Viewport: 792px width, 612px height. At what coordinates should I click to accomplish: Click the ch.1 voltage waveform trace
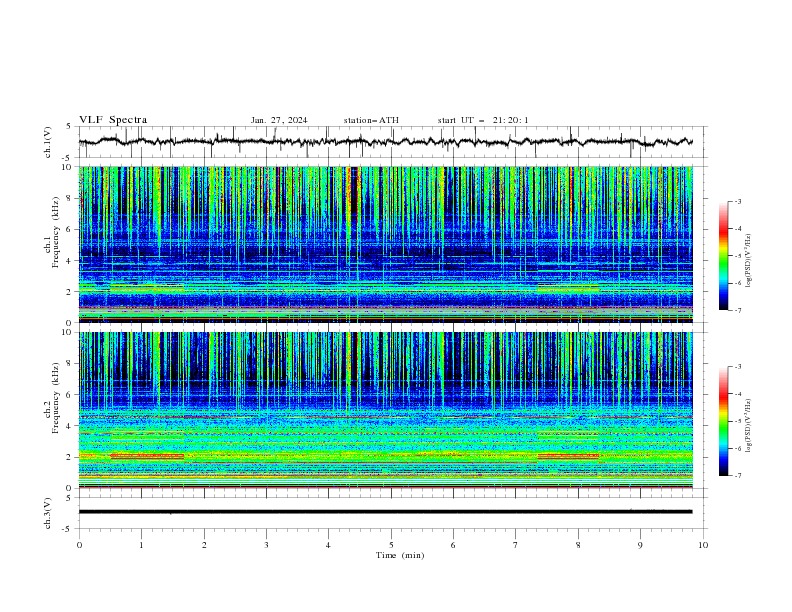pyautogui.click(x=385, y=142)
